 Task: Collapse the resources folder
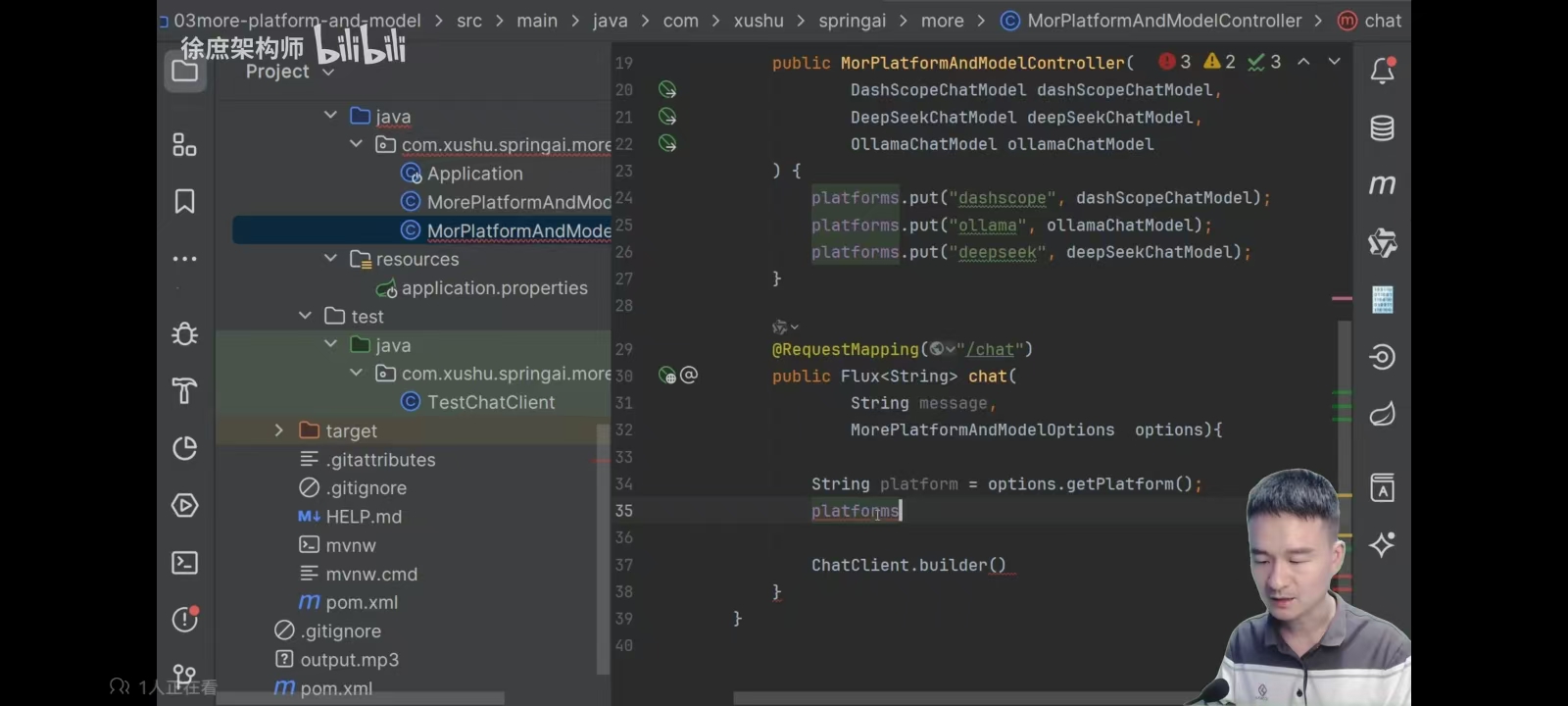pos(330,258)
